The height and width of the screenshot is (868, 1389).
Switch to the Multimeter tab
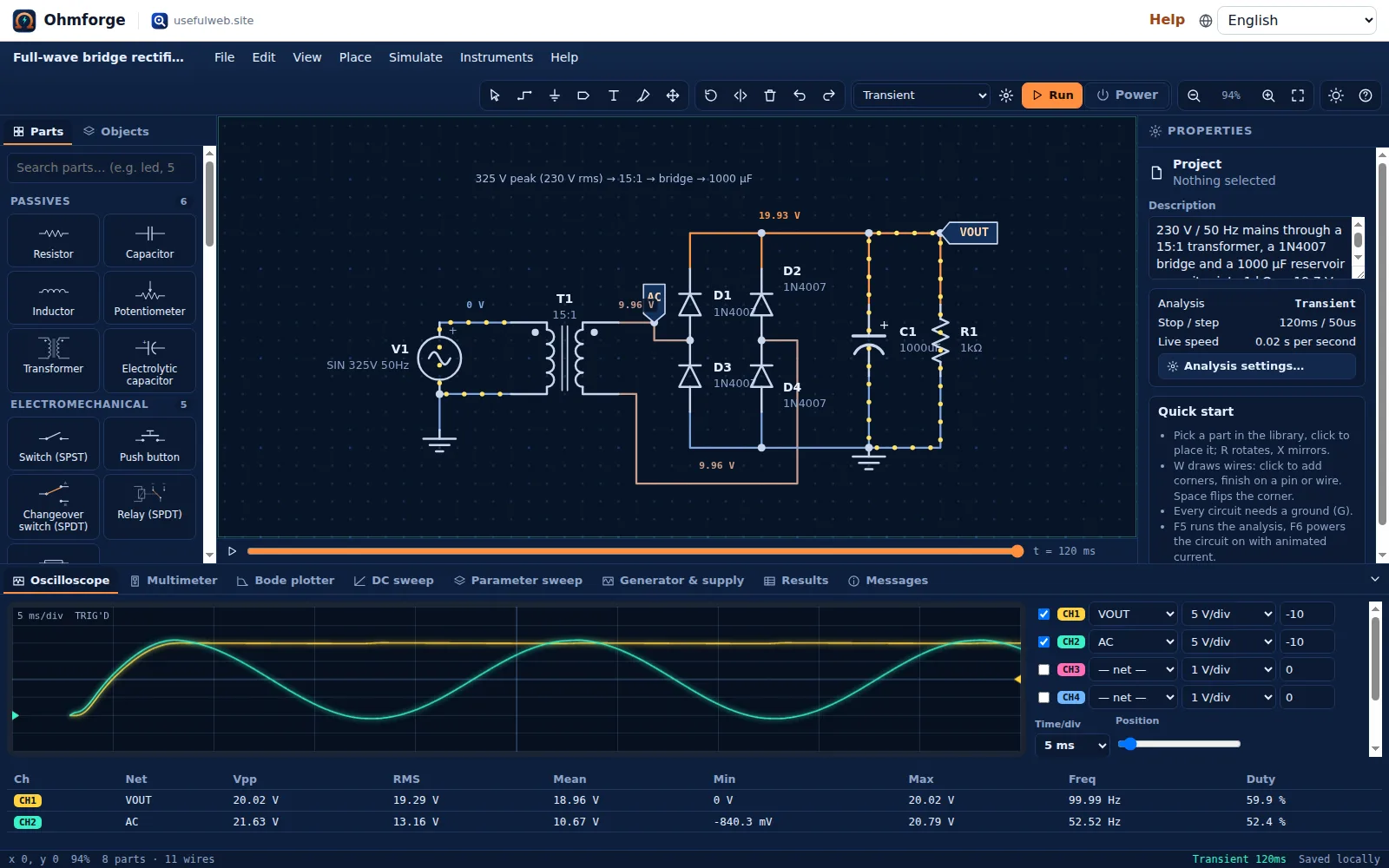click(x=174, y=581)
